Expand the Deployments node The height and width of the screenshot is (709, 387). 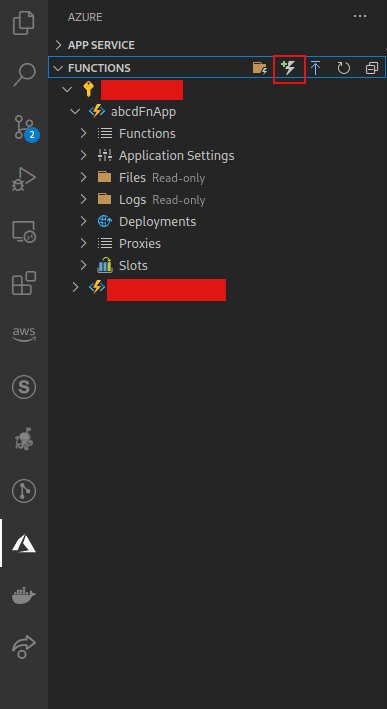coord(83,222)
